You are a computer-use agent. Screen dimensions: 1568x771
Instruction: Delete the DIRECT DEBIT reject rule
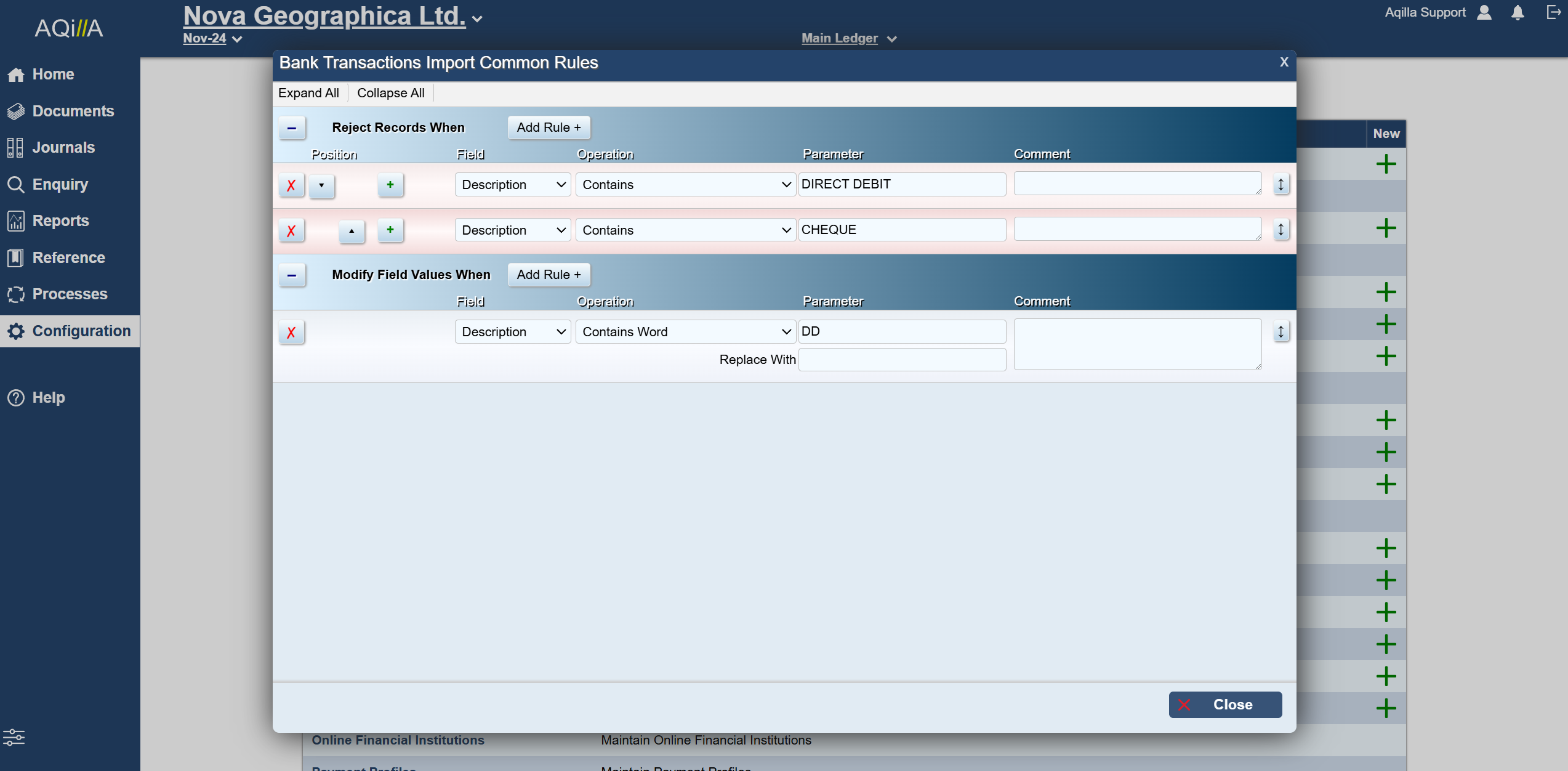(x=291, y=185)
